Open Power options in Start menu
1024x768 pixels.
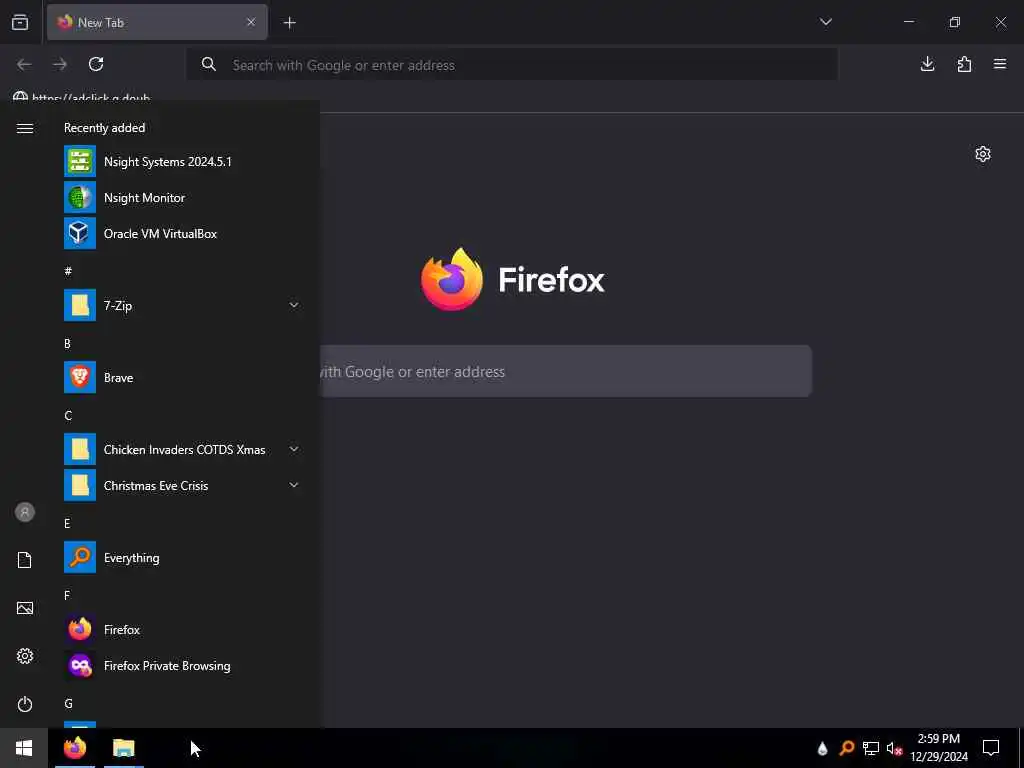(x=25, y=704)
